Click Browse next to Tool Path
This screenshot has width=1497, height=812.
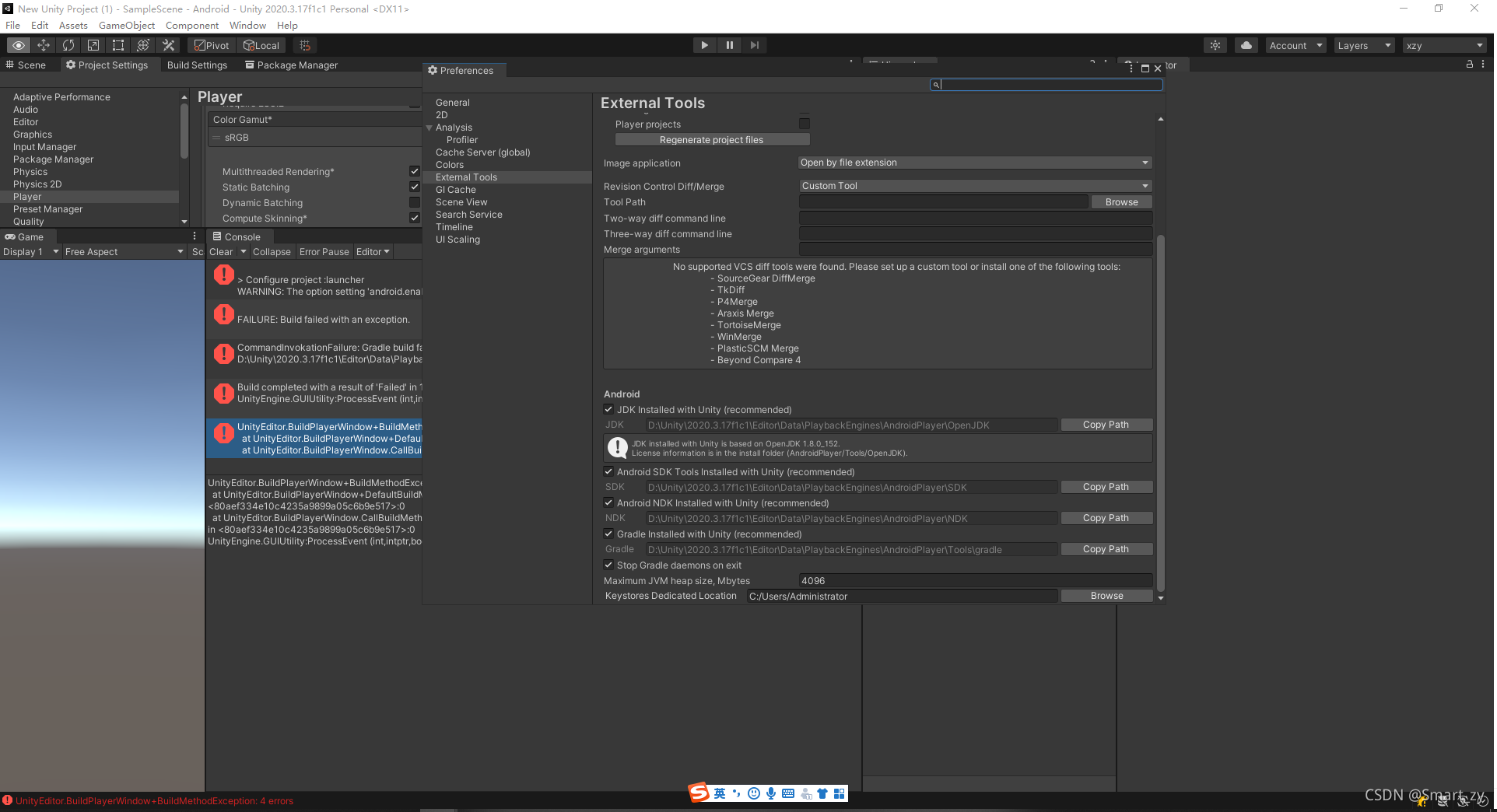click(x=1121, y=202)
